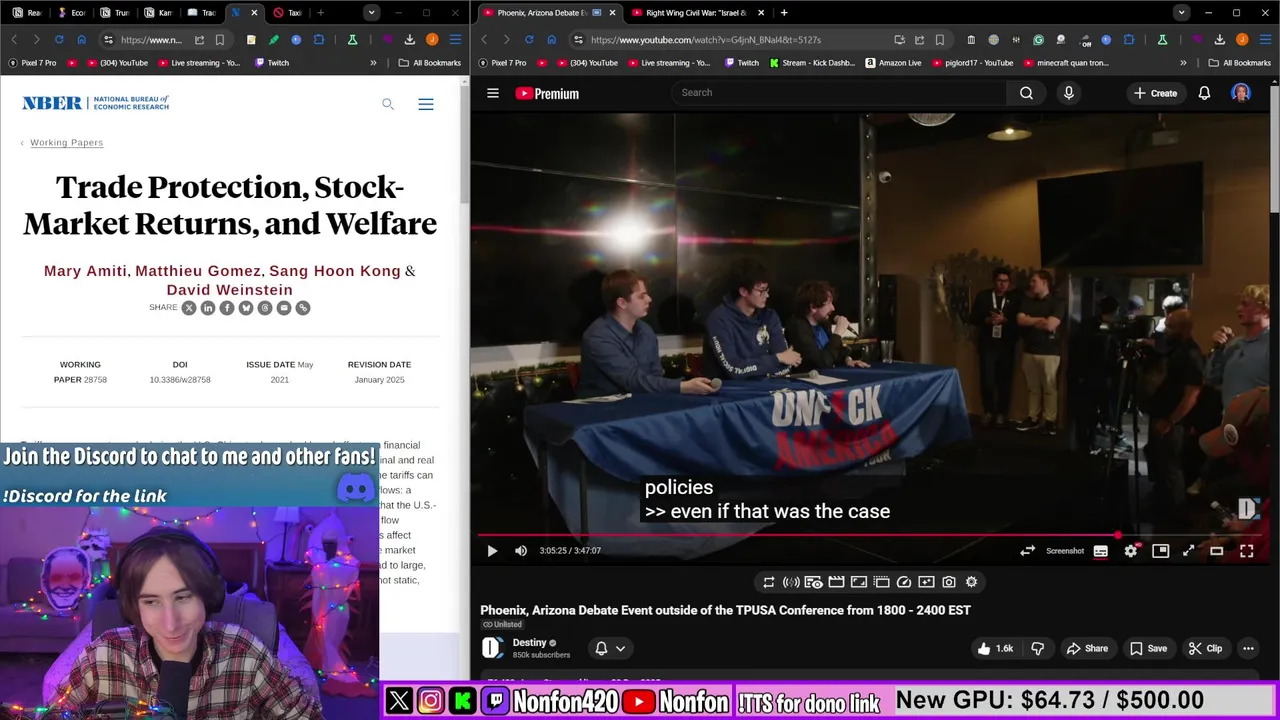Reload the YouTube page

(x=529, y=40)
